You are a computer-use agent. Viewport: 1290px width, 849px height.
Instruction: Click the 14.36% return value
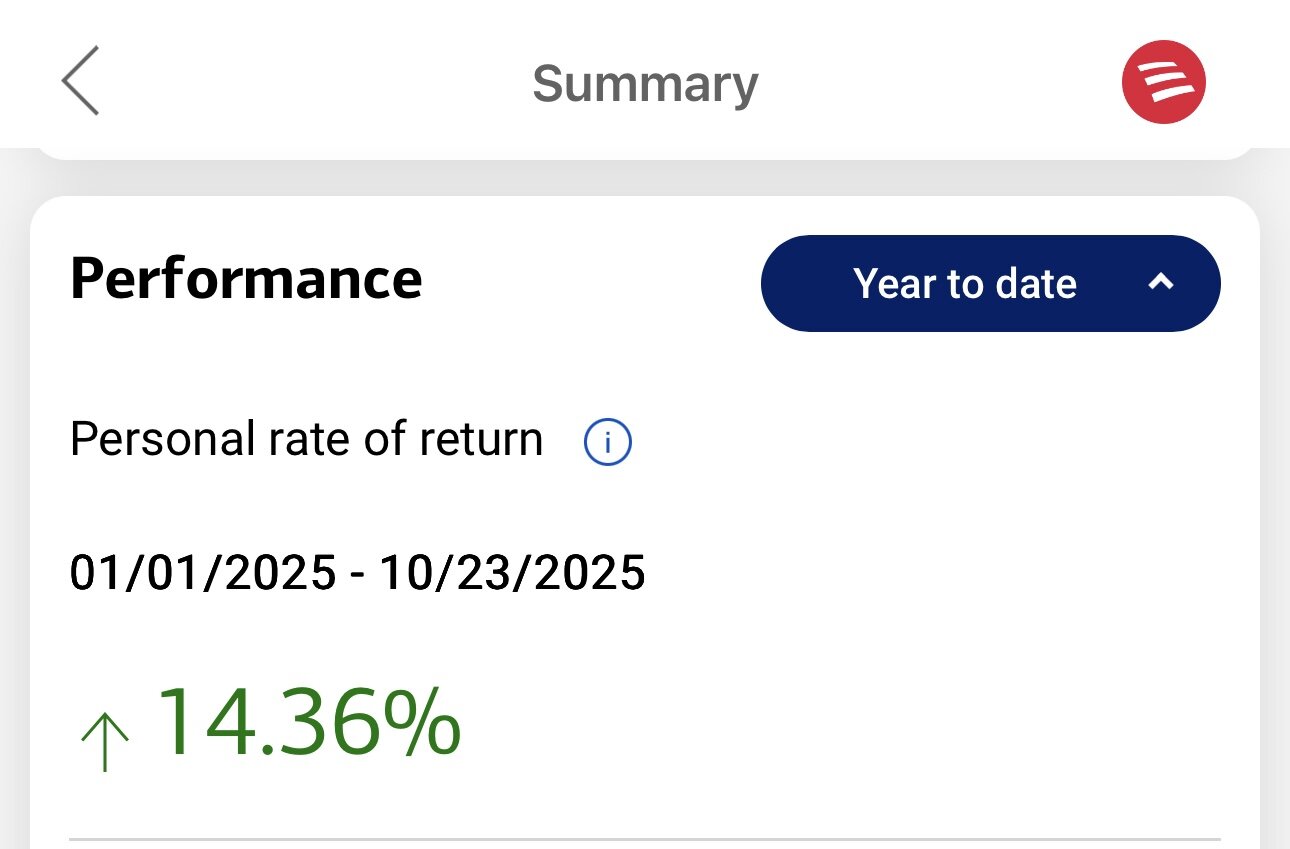coord(308,721)
